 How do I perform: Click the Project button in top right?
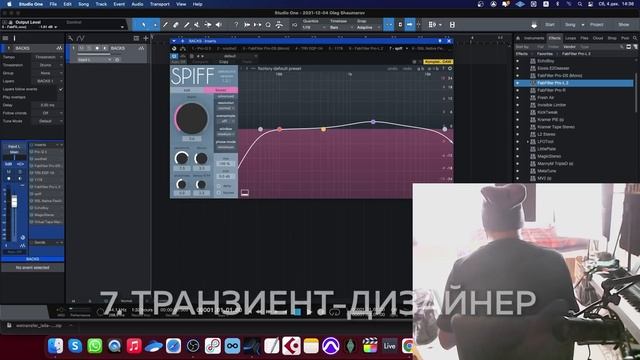(x=596, y=25)
